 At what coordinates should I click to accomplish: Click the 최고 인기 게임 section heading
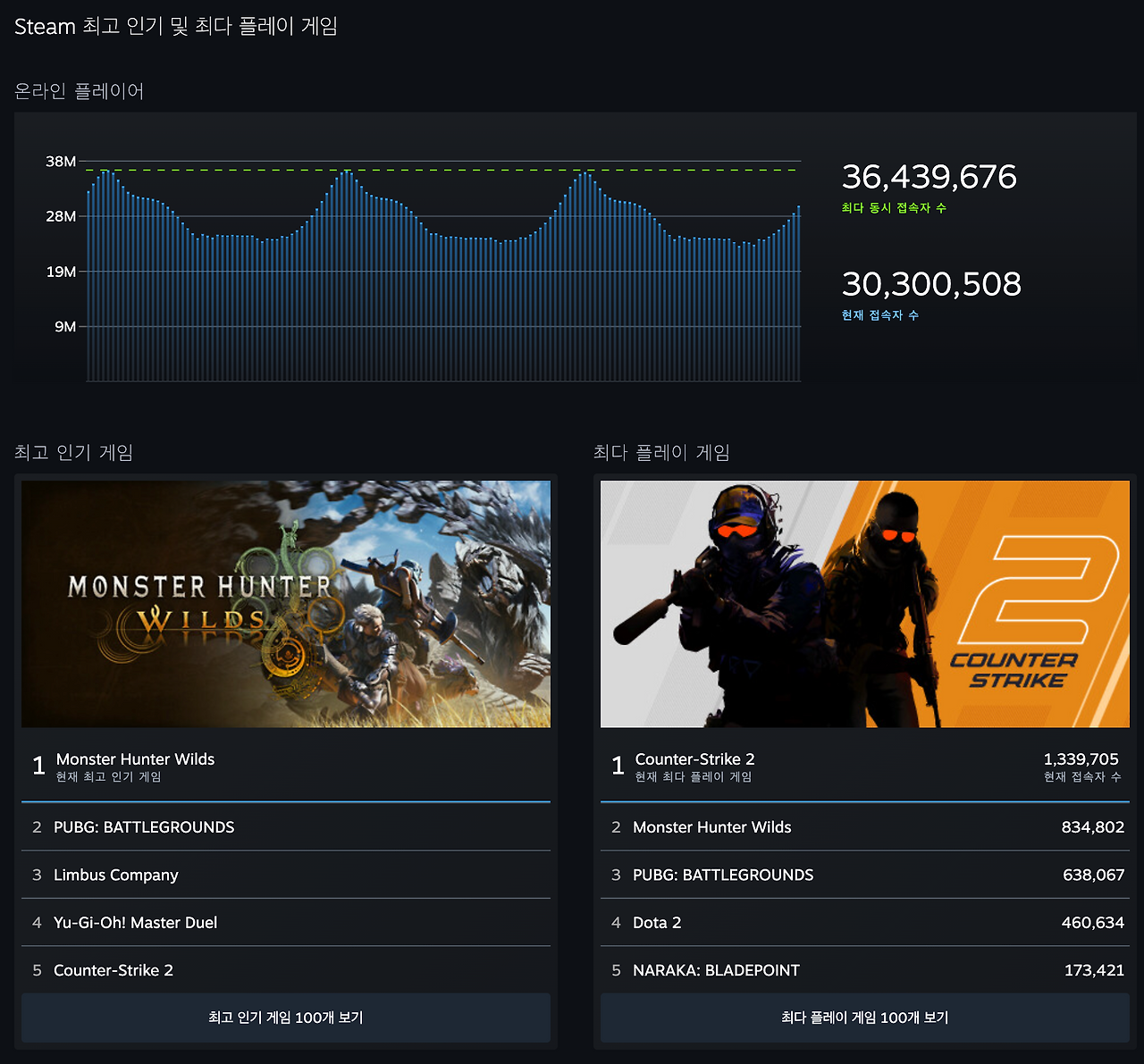[x=74, y=453]
